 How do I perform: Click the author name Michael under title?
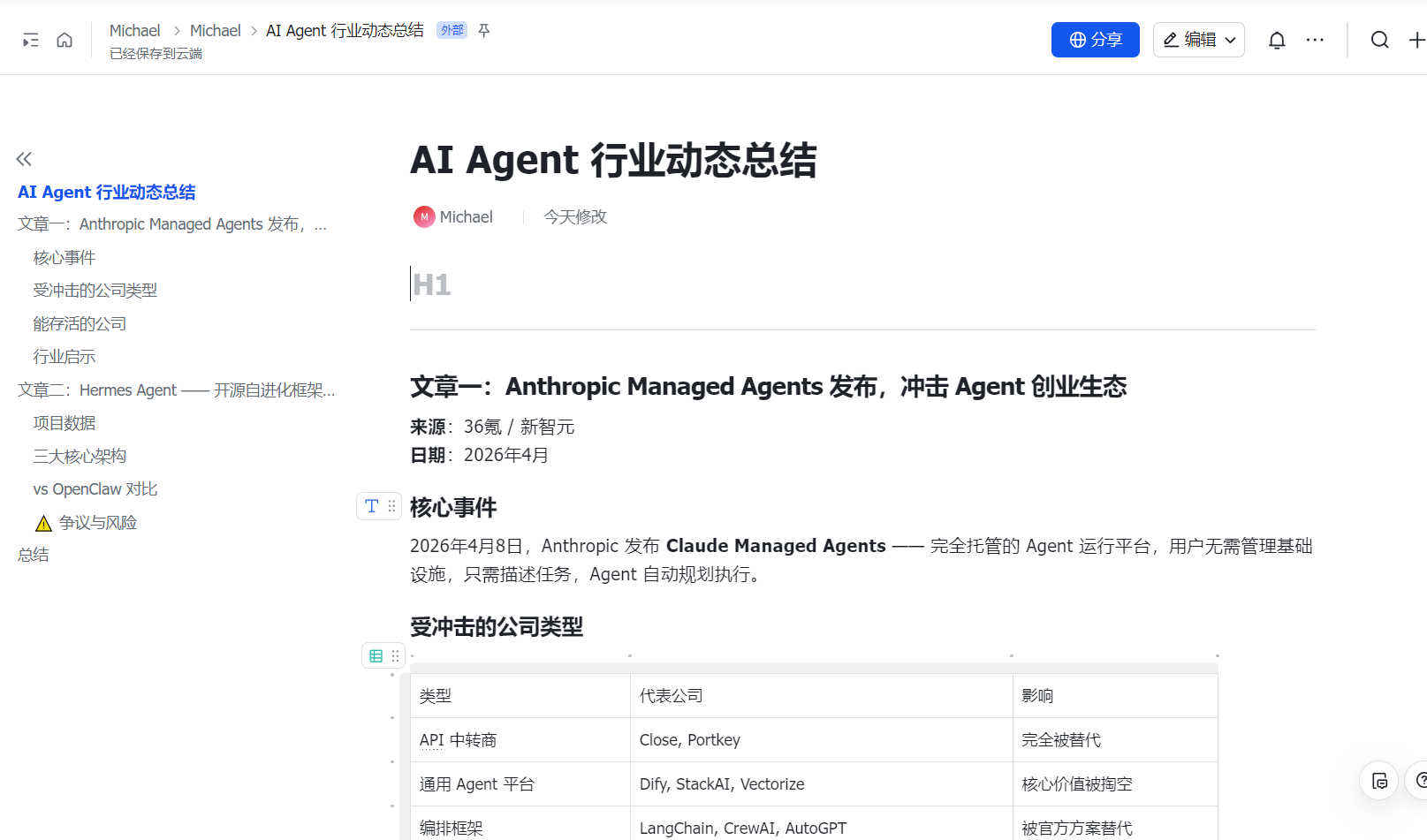467,216
